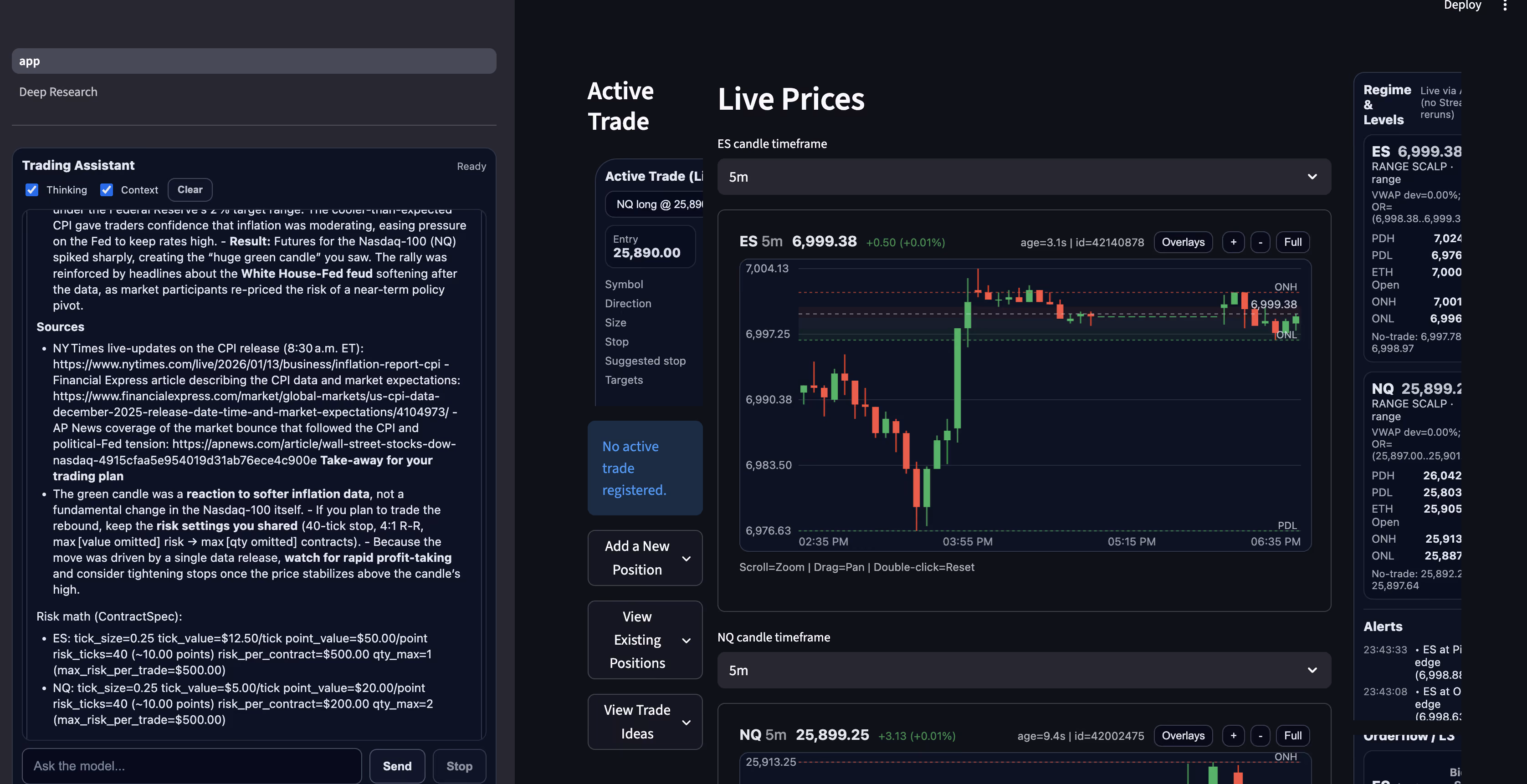Open the Deep Research page
The image size is (1527, 784).
pyautogui.click(x=58, y=92)
